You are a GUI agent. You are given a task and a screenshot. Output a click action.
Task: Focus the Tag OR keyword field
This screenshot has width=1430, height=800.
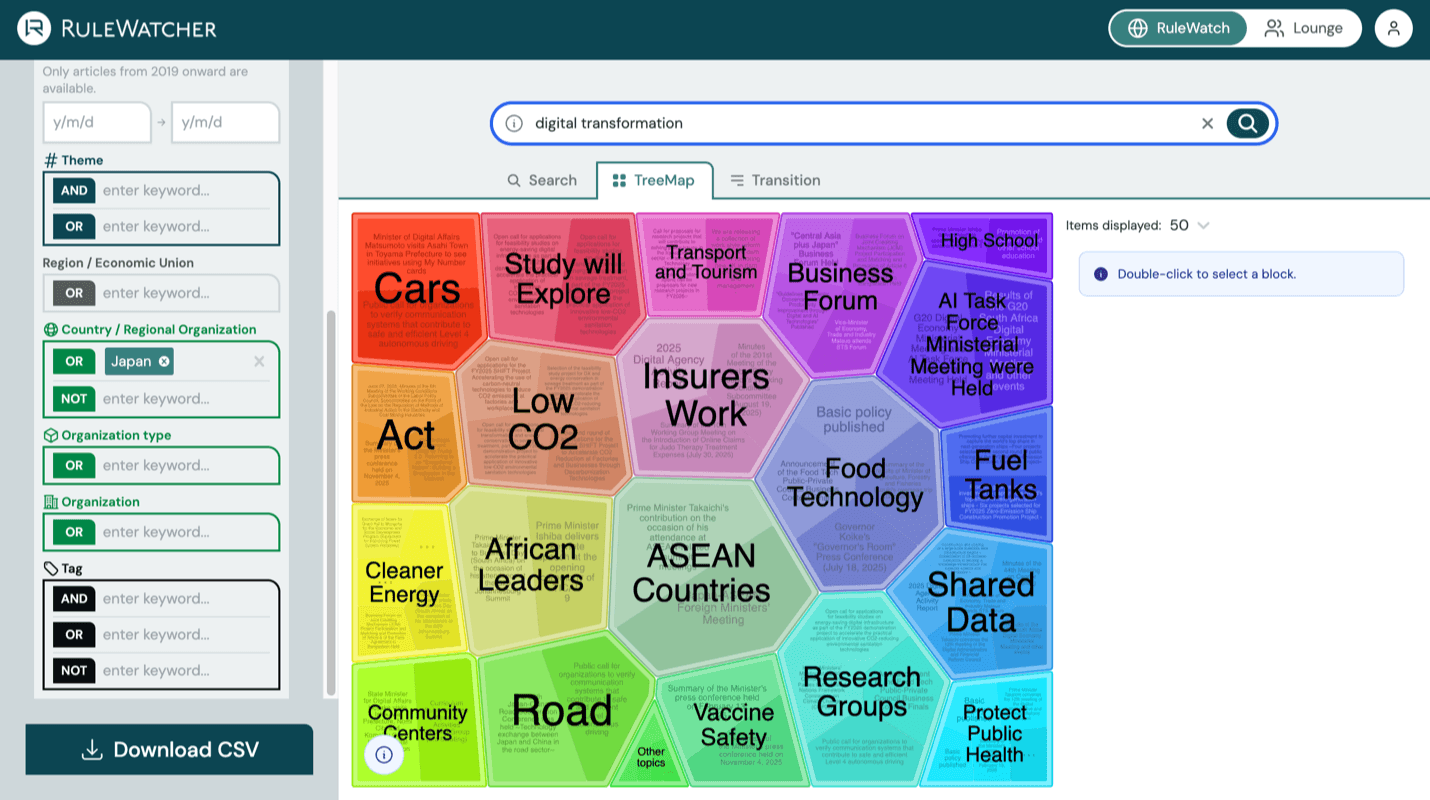(185, 634)
